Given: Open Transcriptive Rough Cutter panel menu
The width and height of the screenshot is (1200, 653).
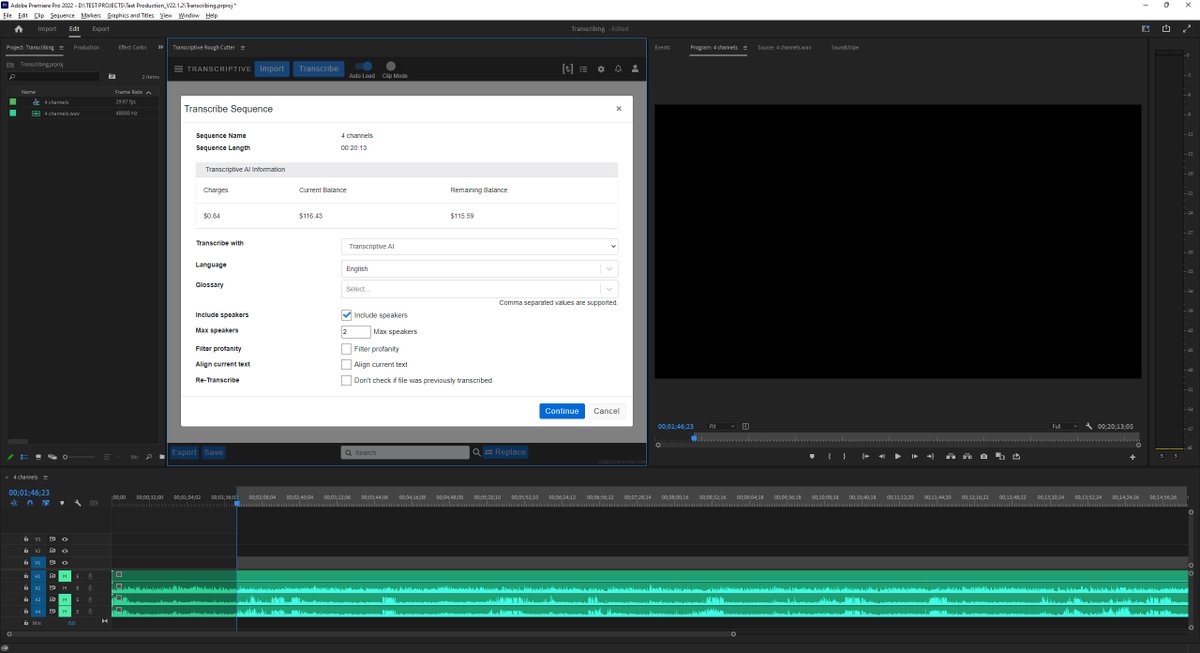Looking at the screenshot, I should (242, 48).
